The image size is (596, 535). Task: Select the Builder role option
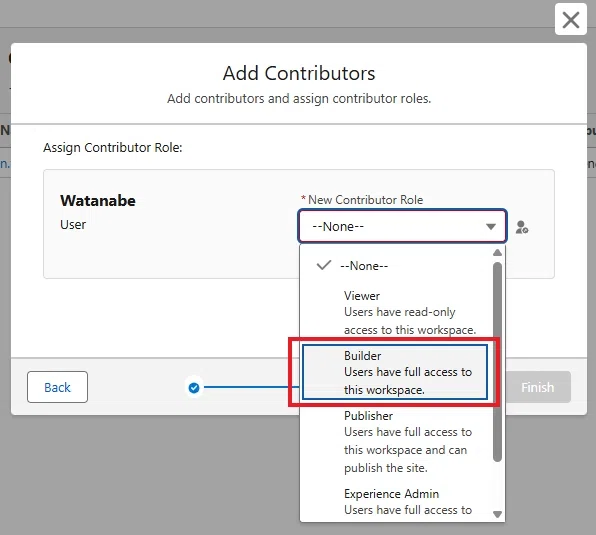click(395, 372)
